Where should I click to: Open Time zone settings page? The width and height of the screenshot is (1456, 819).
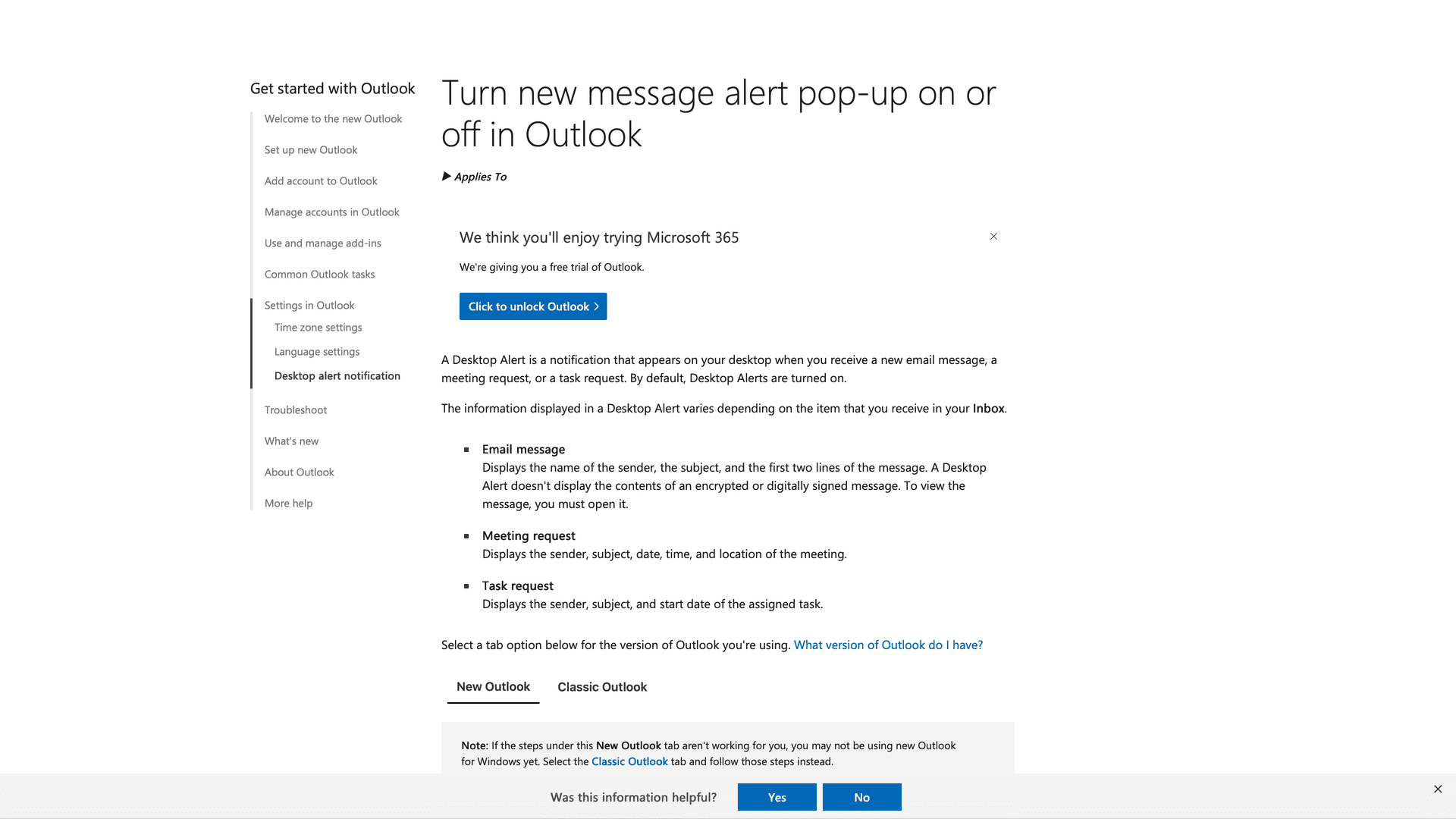pyautogui.click(x=318, y=327)
